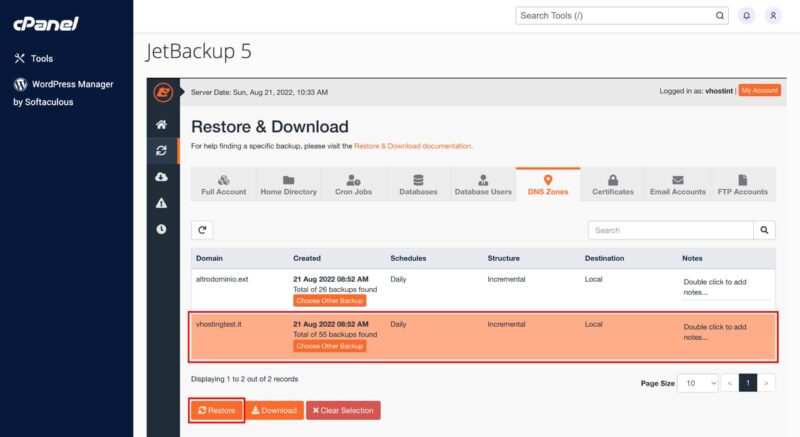Click notes cell for altrodominio.ext
800x437 pixels.
click(x=726, y=288)
